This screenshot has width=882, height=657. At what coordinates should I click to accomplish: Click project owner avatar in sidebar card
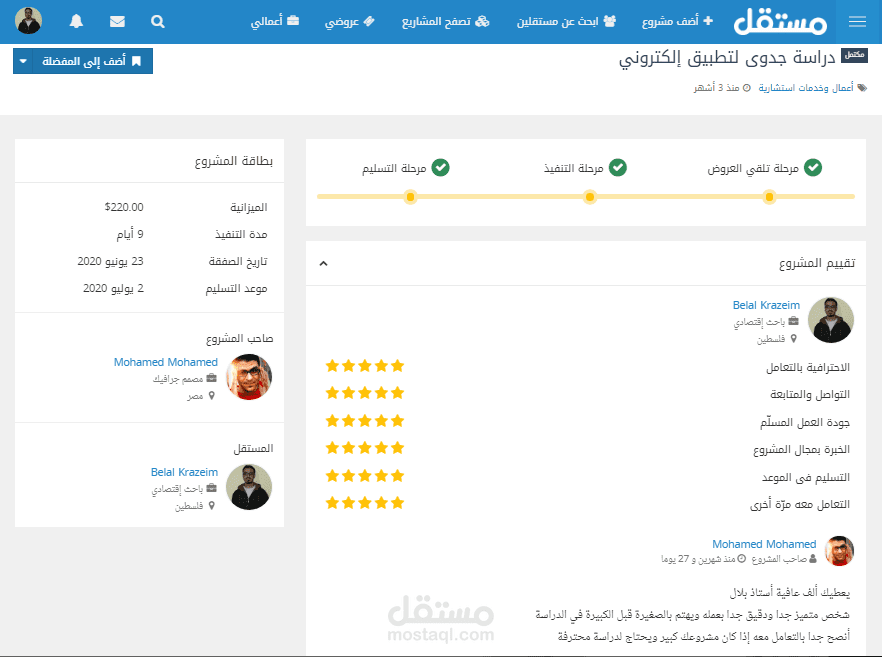point(249,377)
